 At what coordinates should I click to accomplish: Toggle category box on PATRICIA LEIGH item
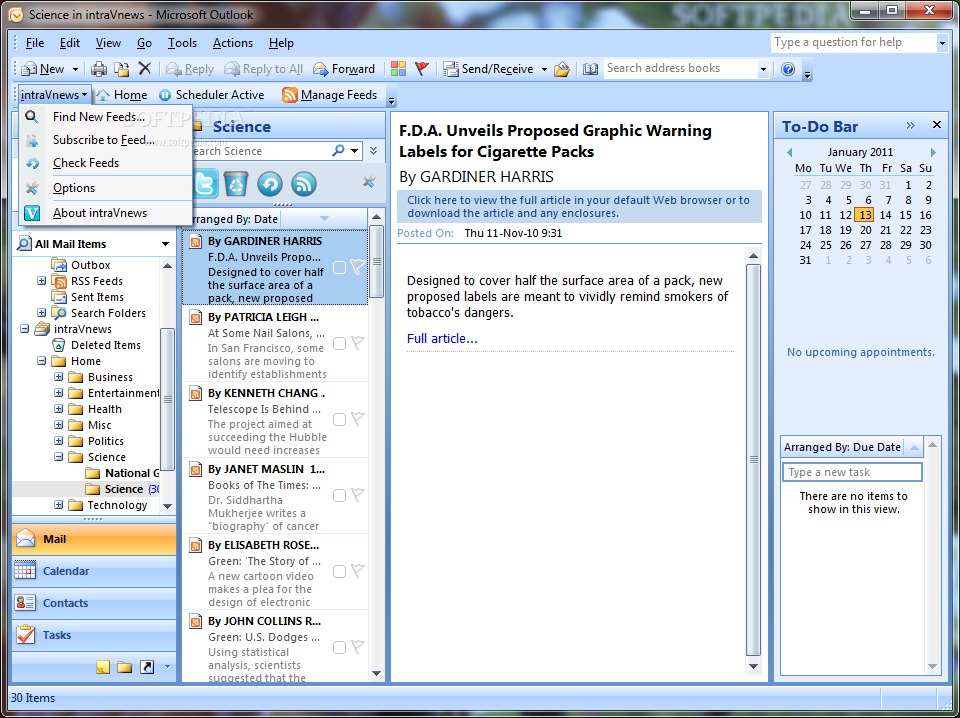[339, 343]
